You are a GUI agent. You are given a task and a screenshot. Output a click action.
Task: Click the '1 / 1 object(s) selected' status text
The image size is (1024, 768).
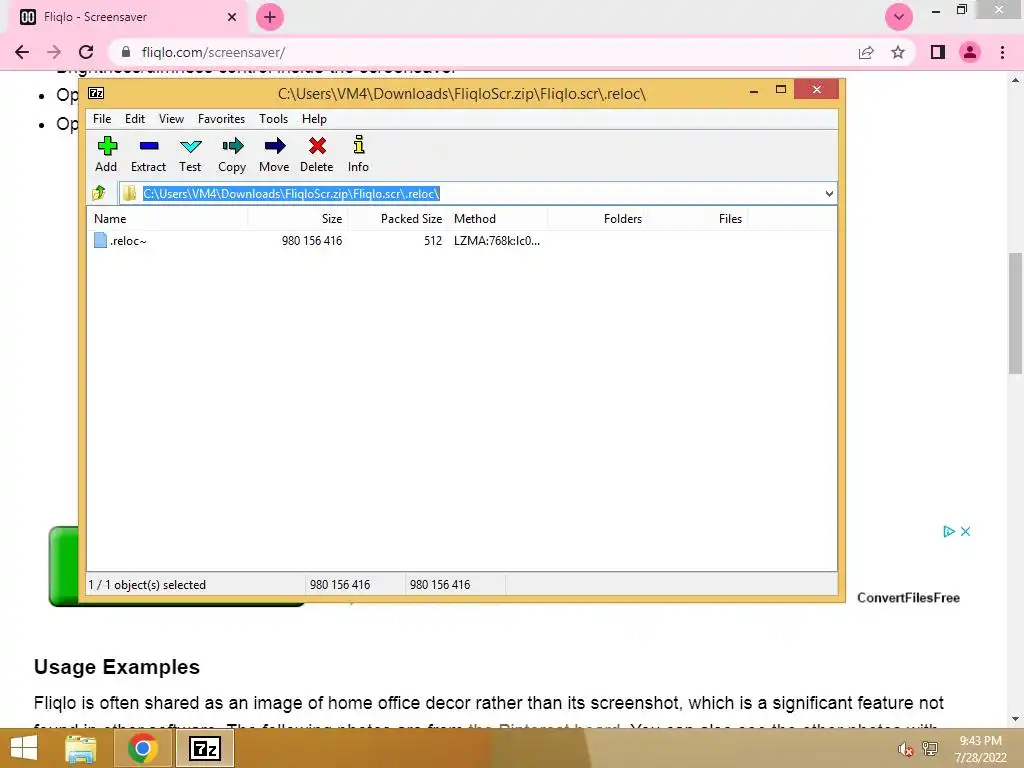point(147,584)
